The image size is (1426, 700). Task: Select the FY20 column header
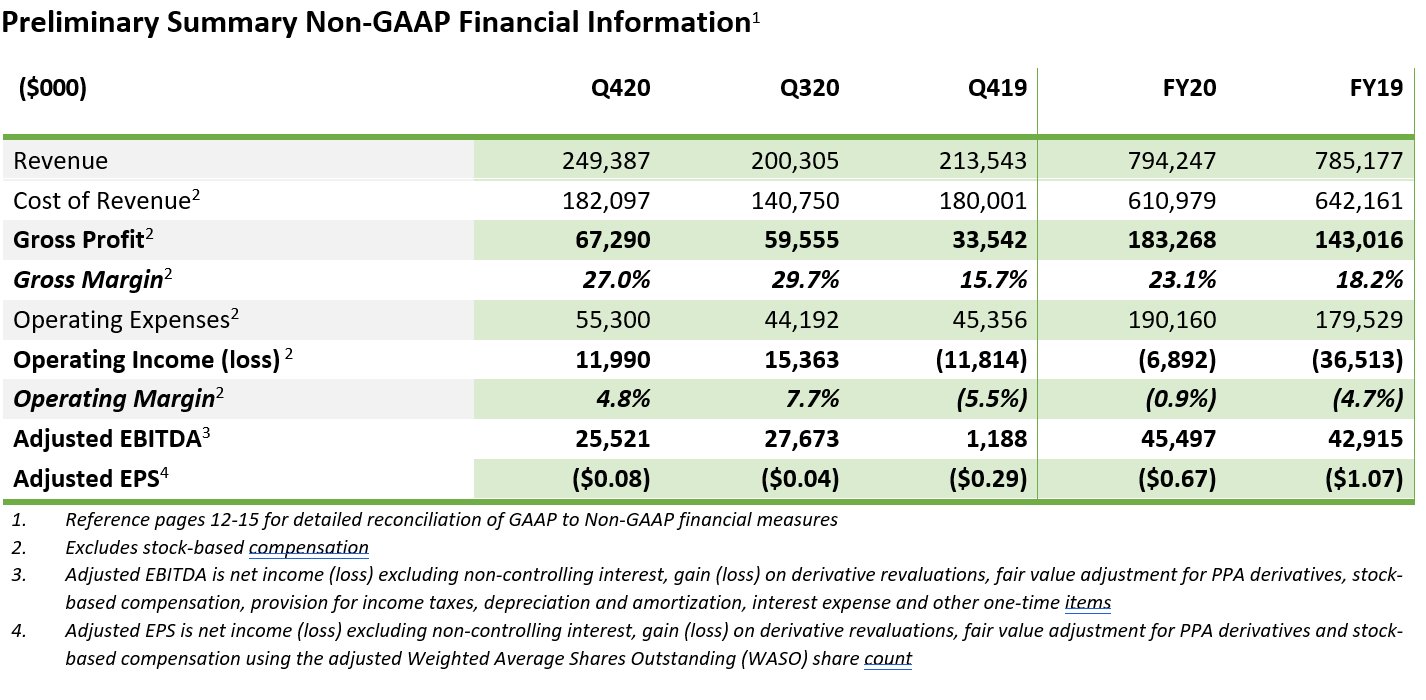coord(1187,88)
